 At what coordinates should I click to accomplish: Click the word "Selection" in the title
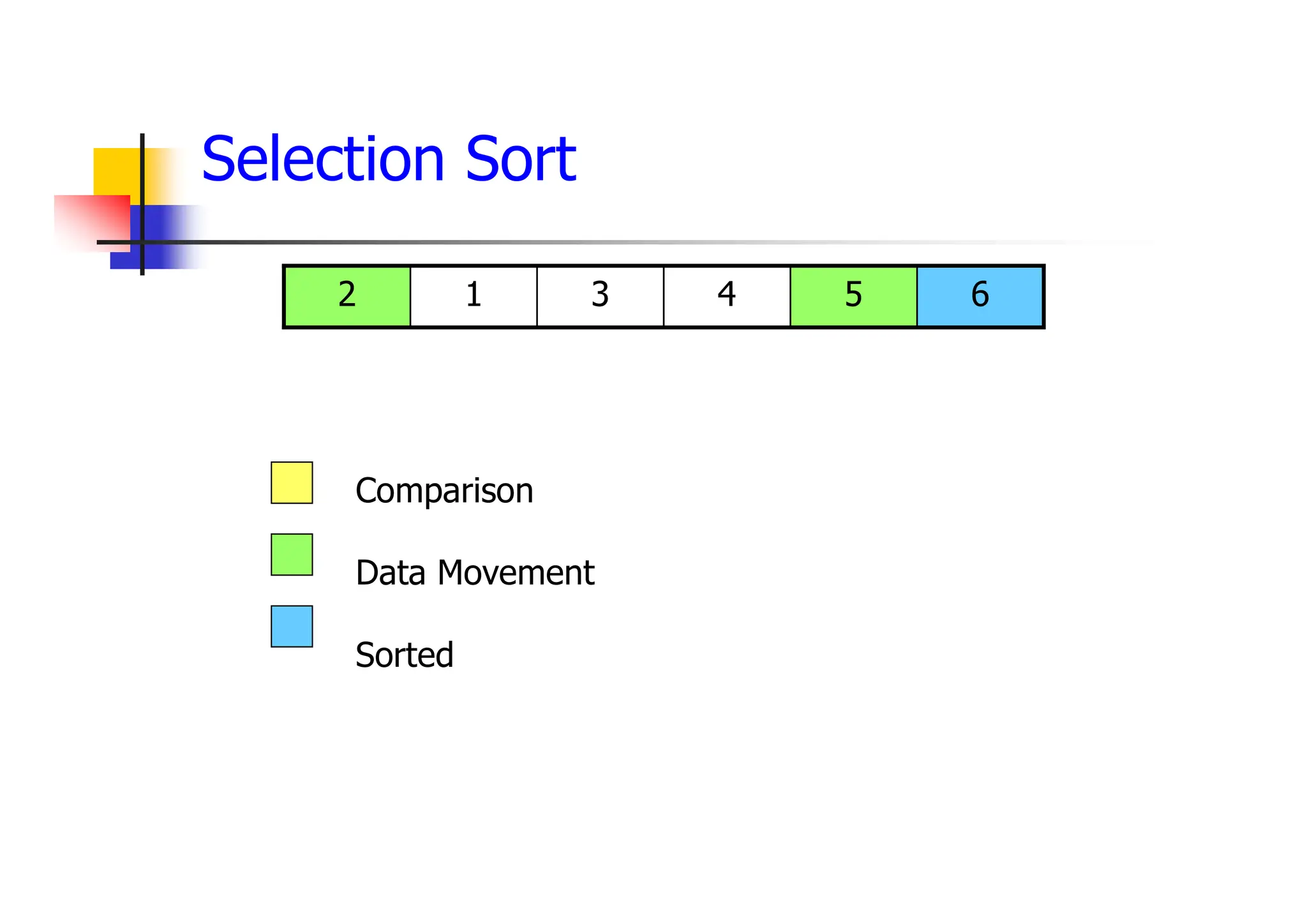point(323,159)
